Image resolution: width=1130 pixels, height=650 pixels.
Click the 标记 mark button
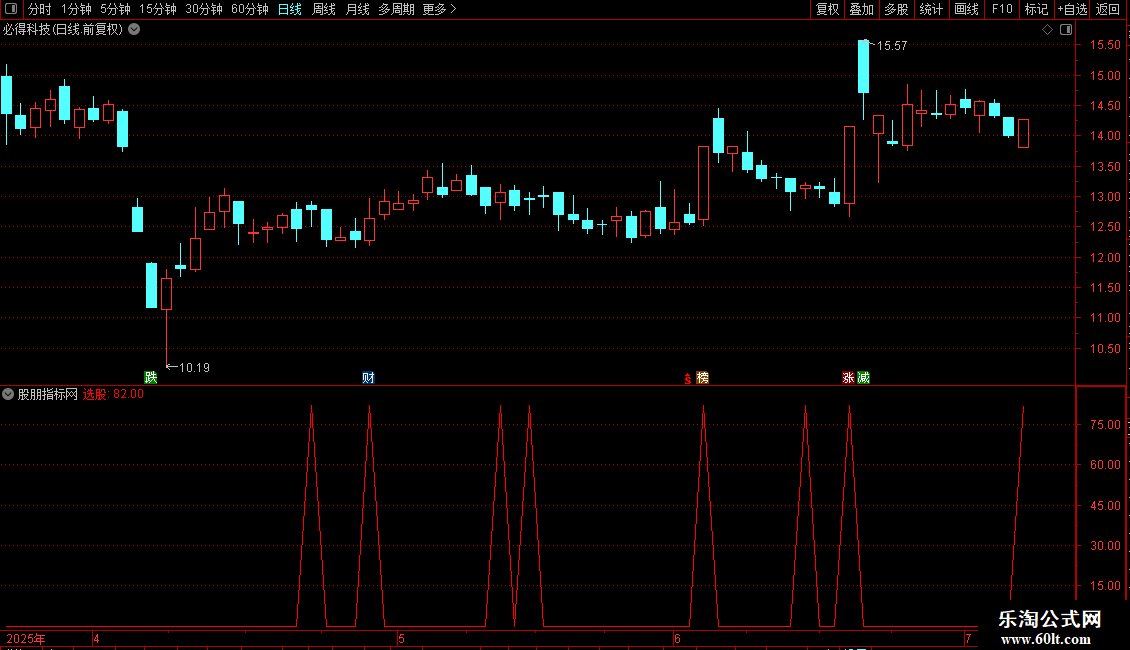(1036, 9)
